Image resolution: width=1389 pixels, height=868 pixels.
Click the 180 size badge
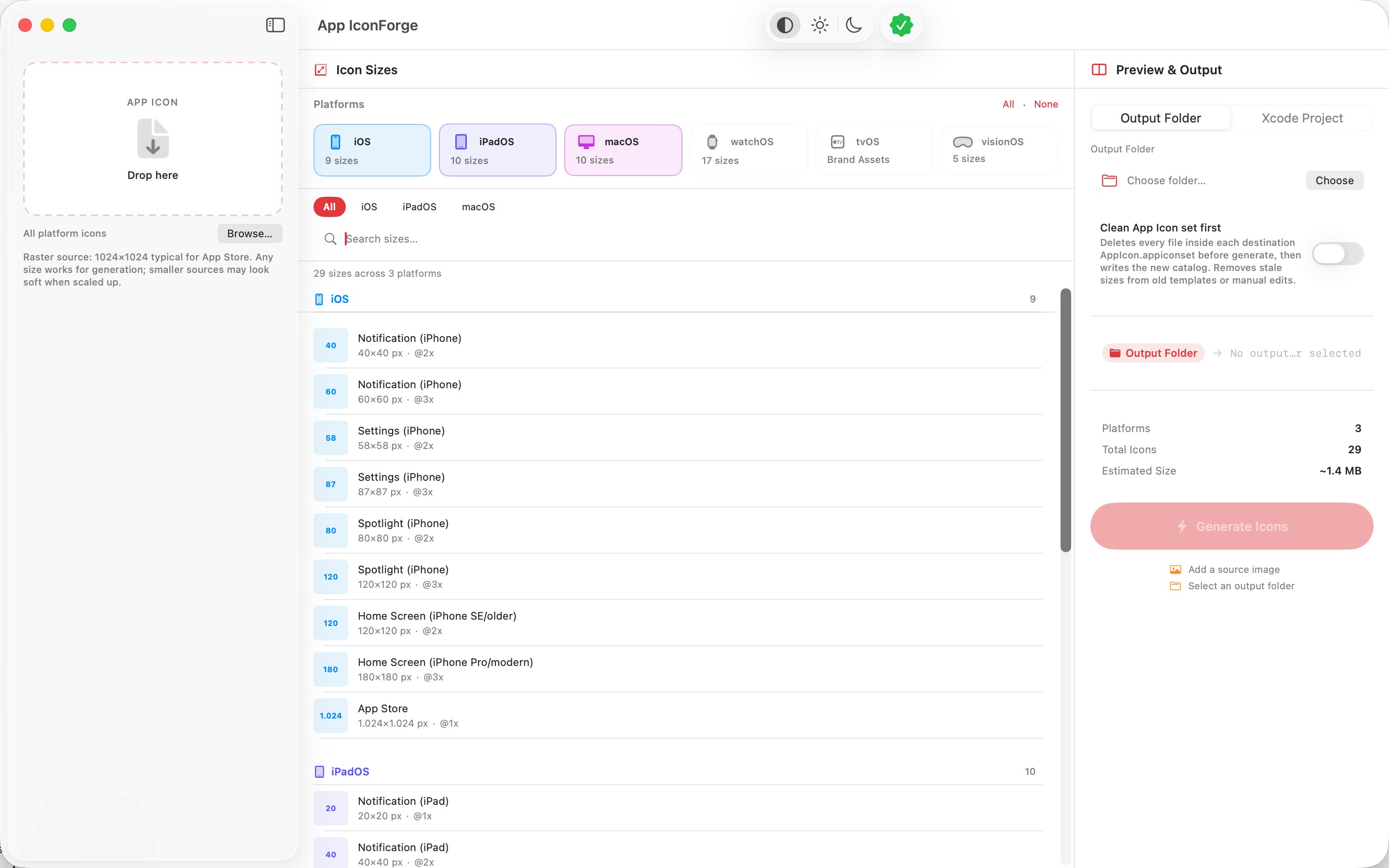tap(330, 669)
